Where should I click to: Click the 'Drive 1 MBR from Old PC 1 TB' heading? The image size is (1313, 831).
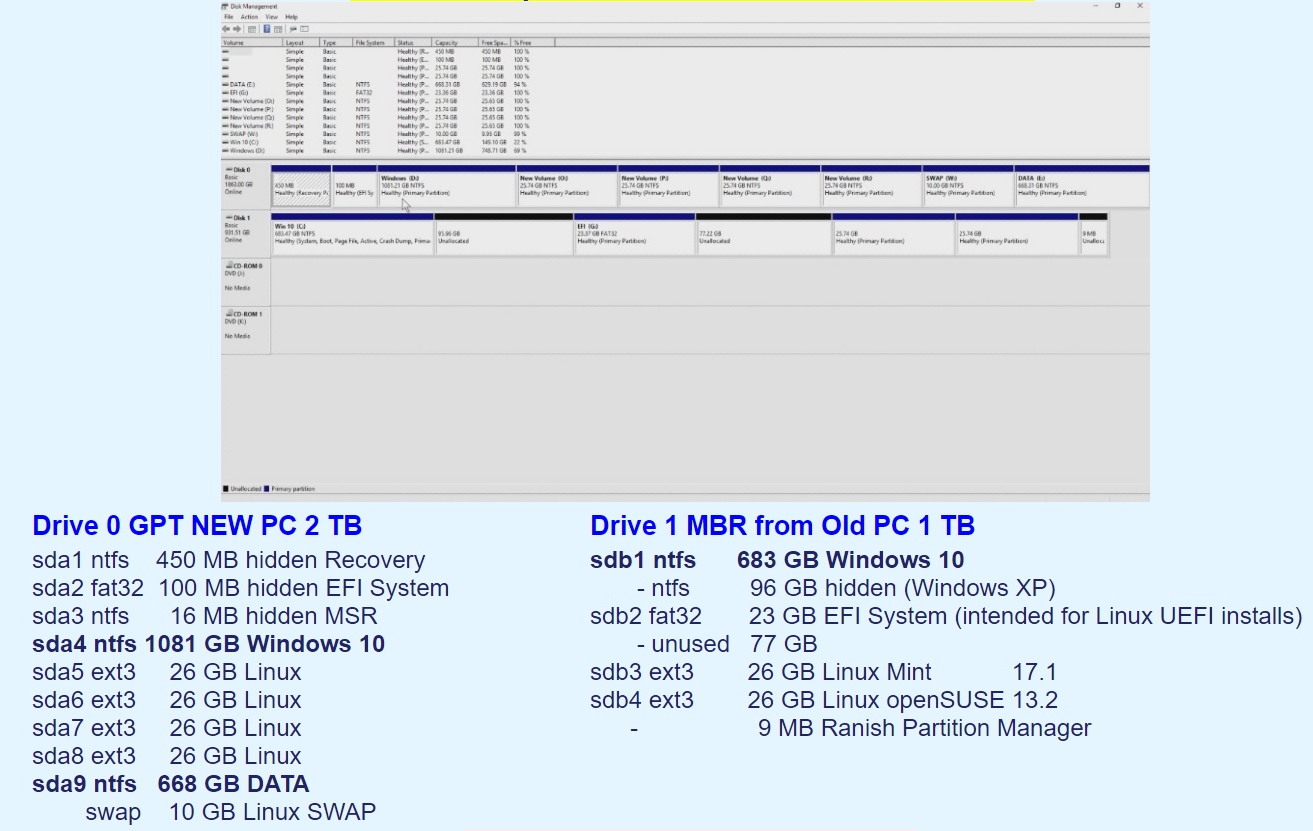782,525
